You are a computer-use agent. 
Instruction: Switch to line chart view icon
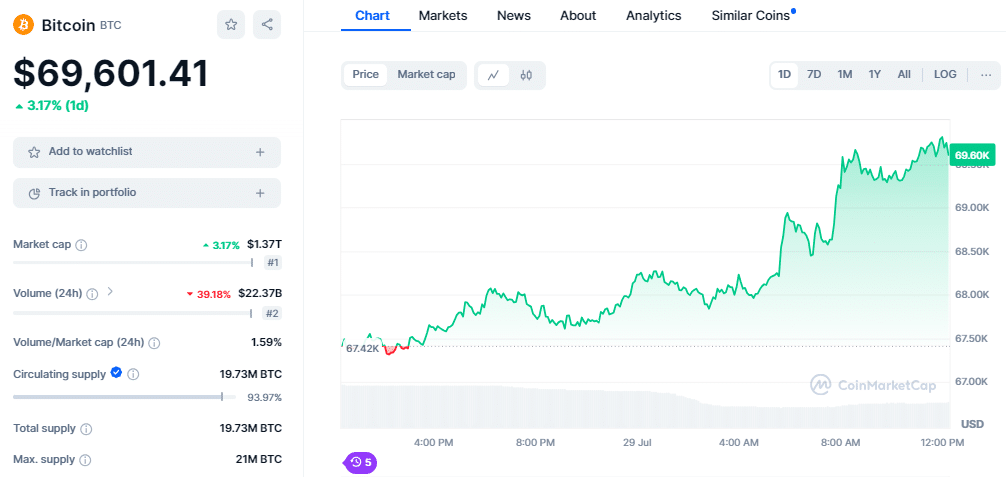pos(493,75)
